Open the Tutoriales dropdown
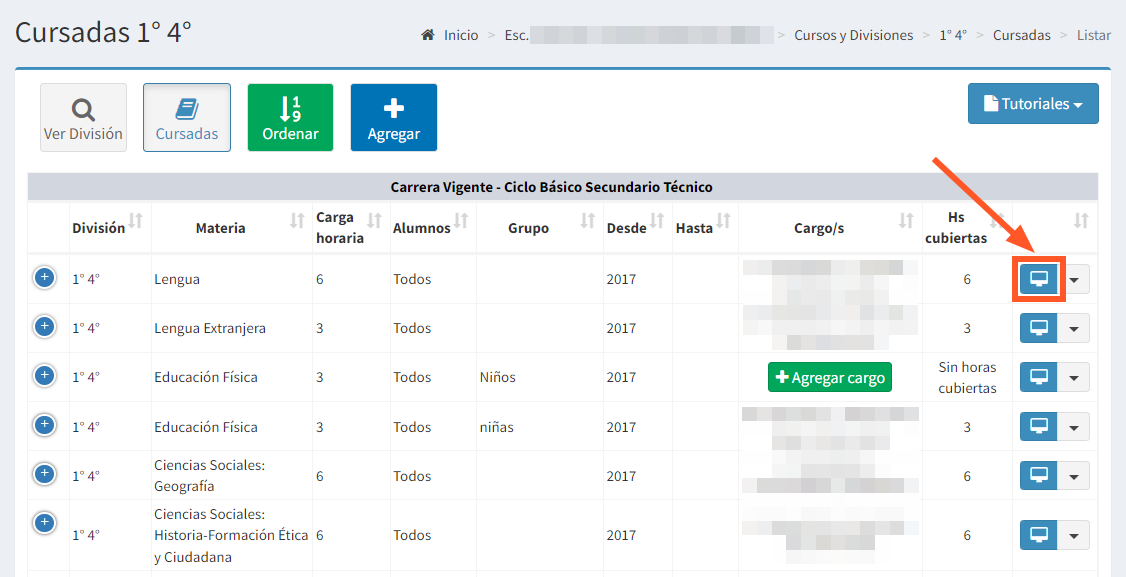The width and height of the screenshot is (1126, 577). [x=1033, y=104]
